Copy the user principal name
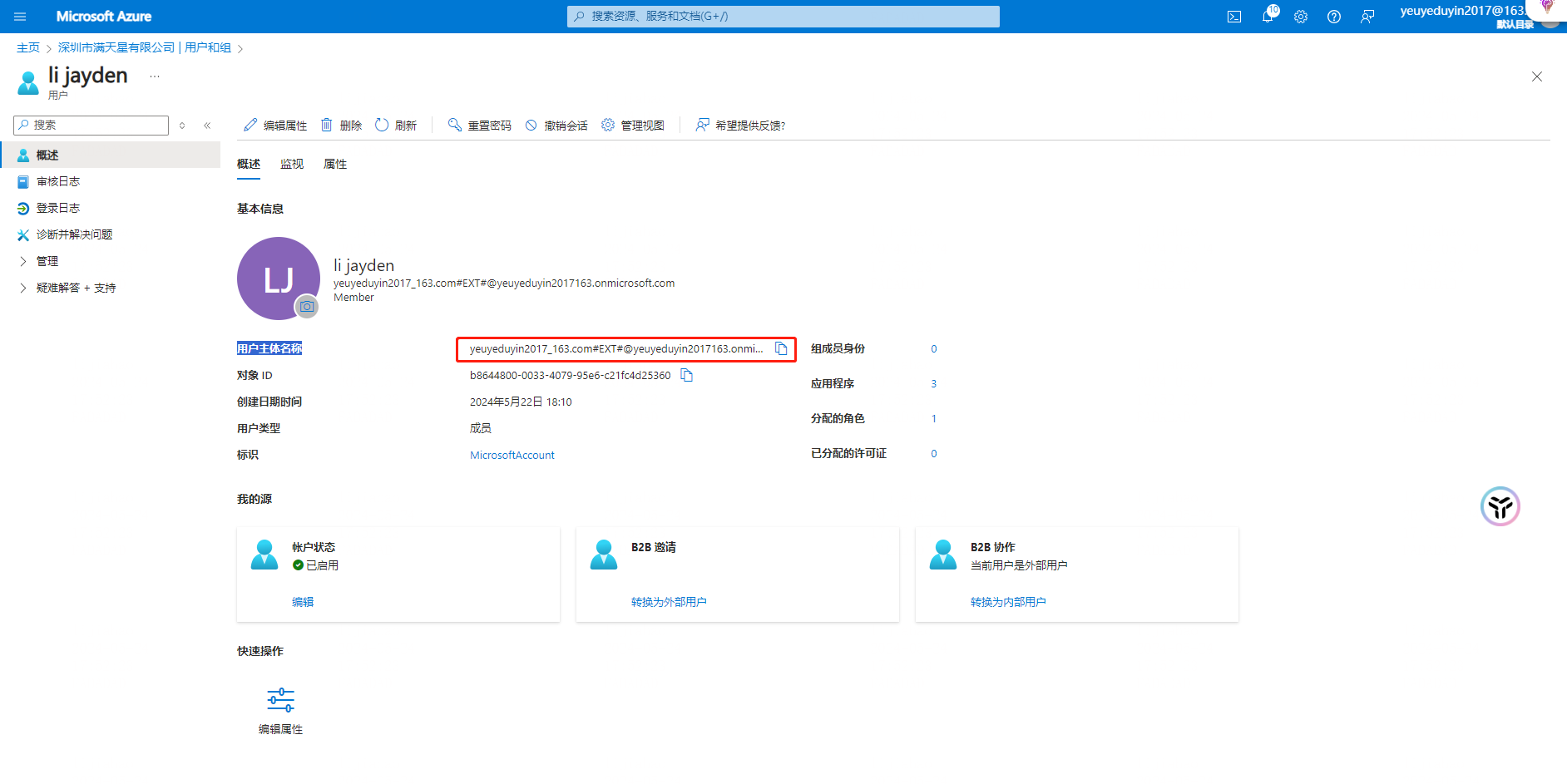The height and width of the screenshot is (784, 1567). click(781, 348)
